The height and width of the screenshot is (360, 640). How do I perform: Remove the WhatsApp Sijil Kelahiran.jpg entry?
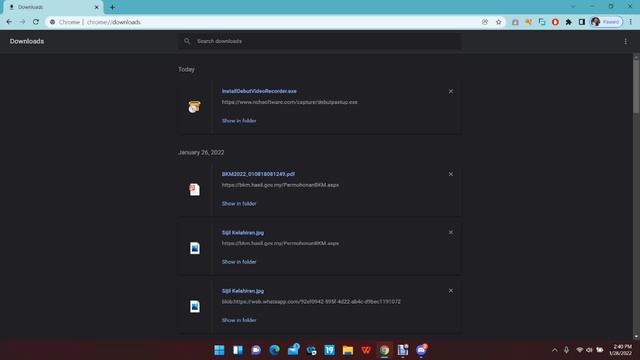[x=451, y=291]
